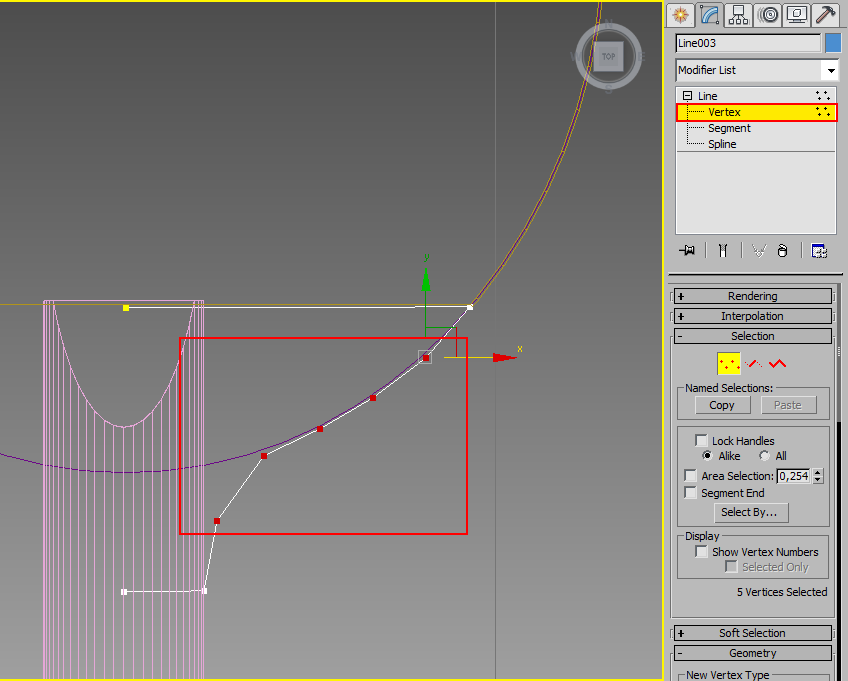848x681 pixels.
Task: Open the Display panel tab
Action: pos(797,15)
